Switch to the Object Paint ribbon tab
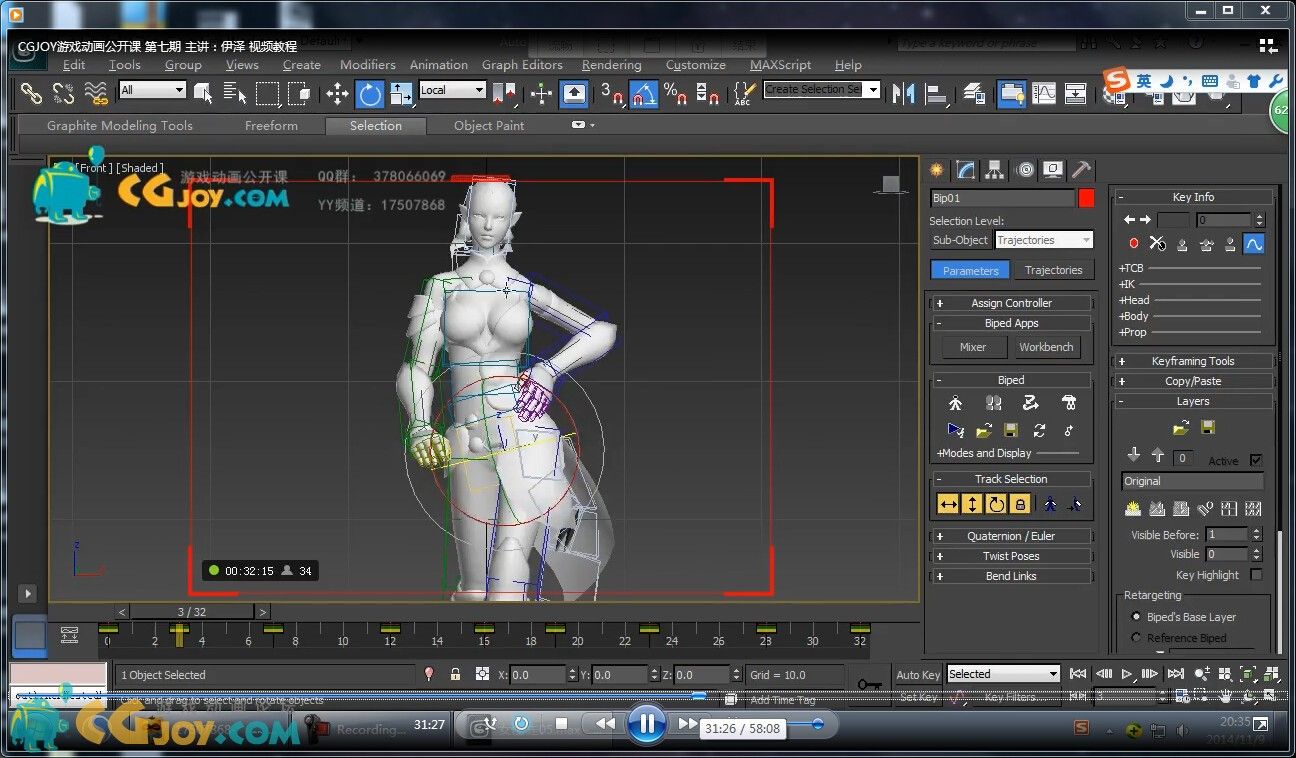This screenshot has height=758, width=1296. 489,126
